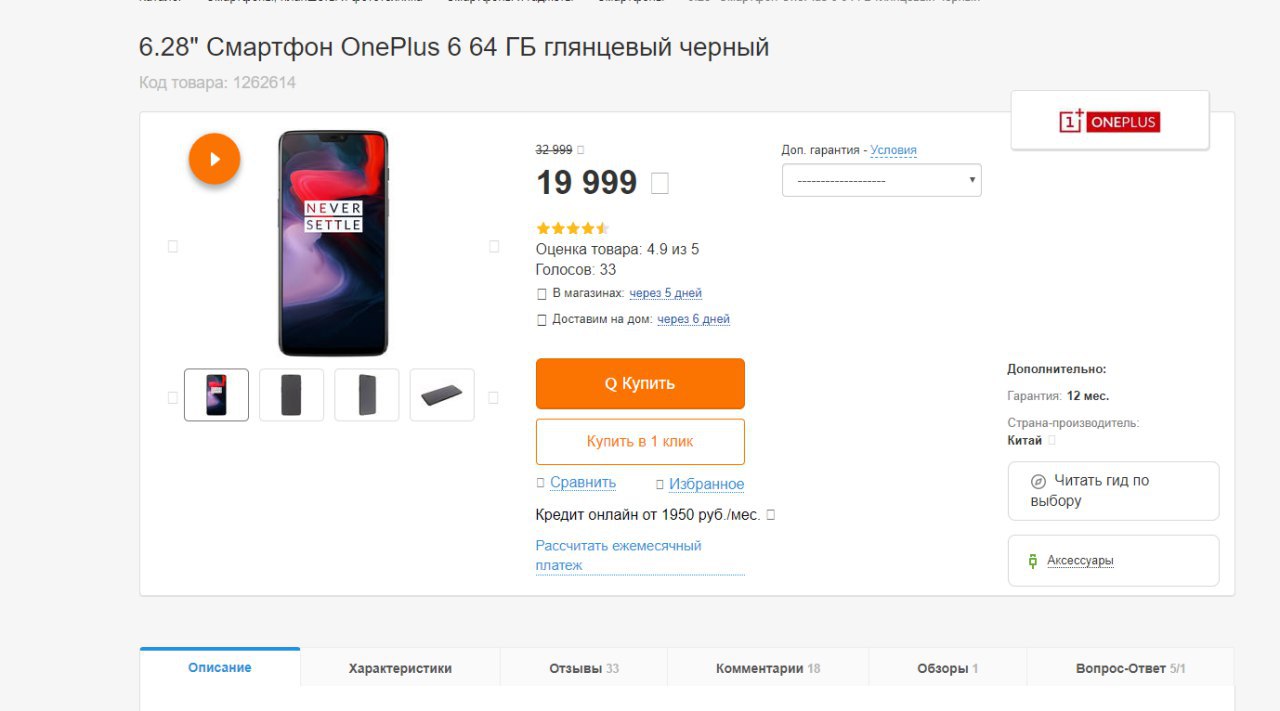This screenshot has height=711, width=1280.
Task: Switch to the Характеристики tab
Action: pyautogui.click(x=400, y=668)
